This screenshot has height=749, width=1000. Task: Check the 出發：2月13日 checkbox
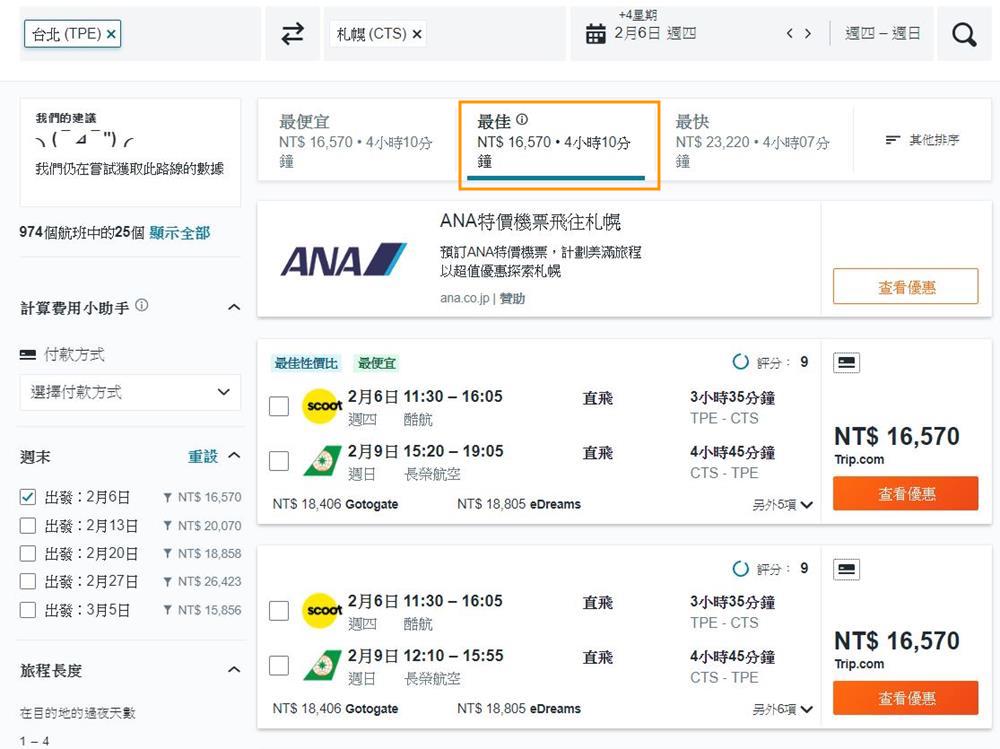pyautogui.click(x=28, y=526)
